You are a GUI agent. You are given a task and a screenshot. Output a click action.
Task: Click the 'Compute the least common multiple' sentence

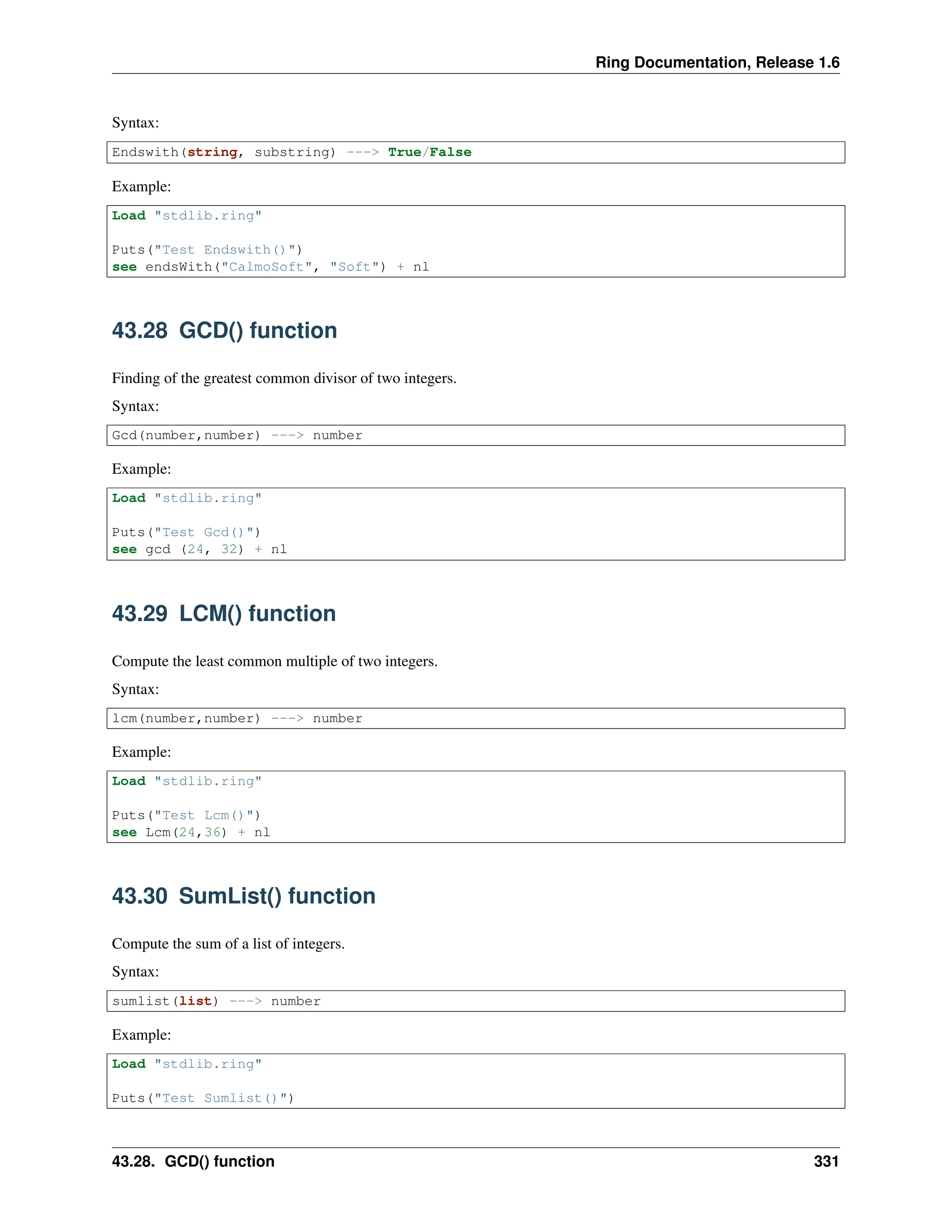click(274, 661)
